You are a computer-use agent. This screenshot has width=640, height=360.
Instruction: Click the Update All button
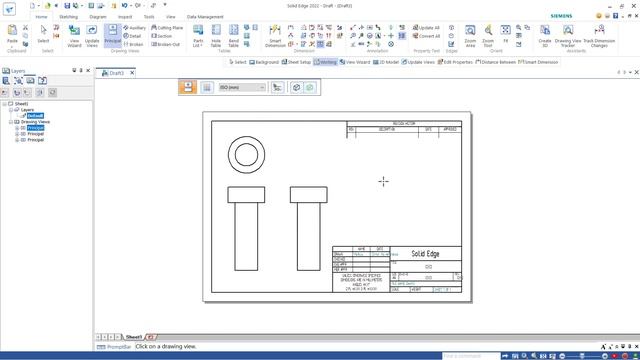tap(426, 28)
